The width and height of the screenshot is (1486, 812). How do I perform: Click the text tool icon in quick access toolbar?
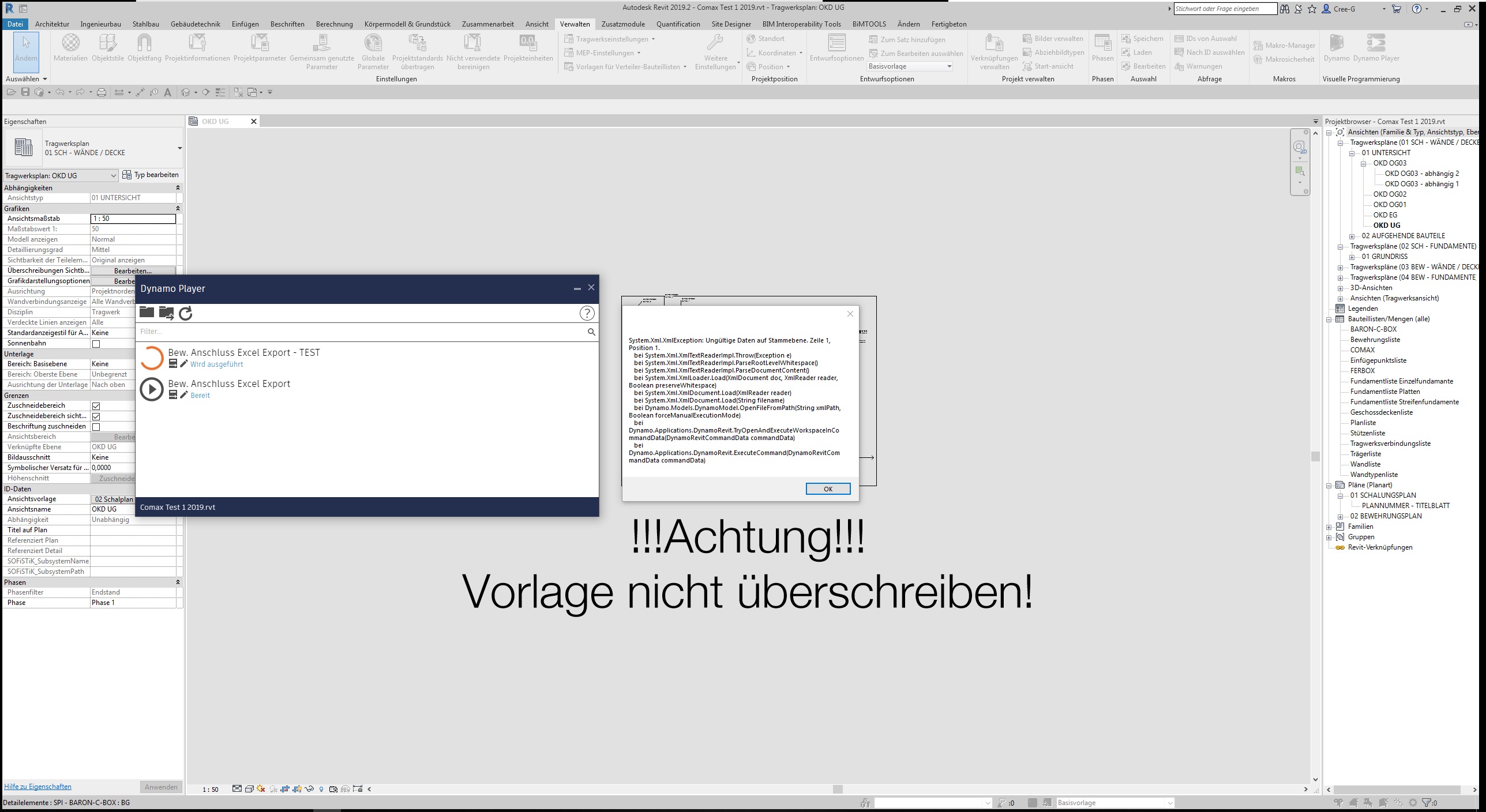[x=168, y=92]
